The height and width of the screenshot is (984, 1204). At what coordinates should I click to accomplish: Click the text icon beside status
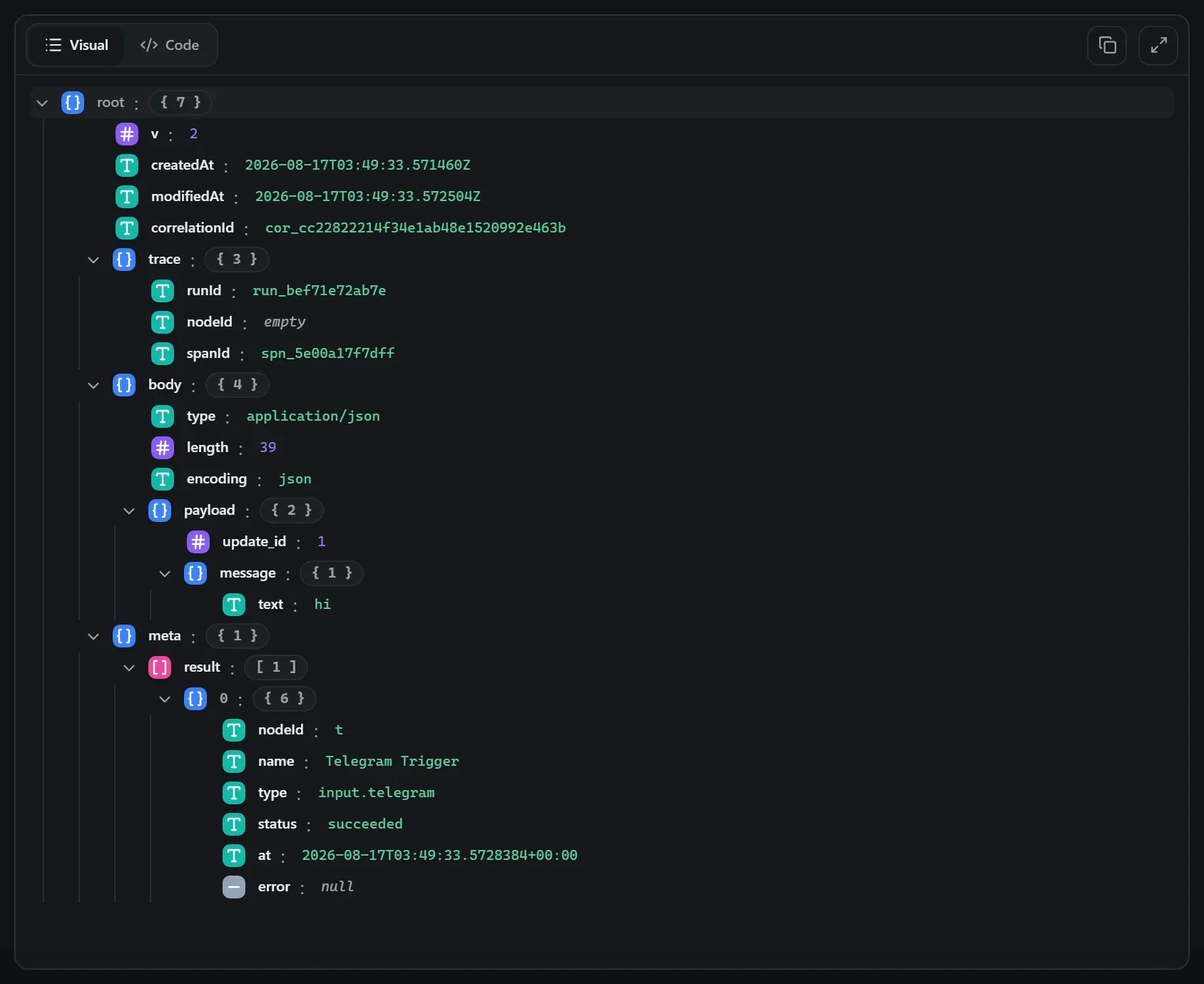pyautogui.click(x=234, y=824)
